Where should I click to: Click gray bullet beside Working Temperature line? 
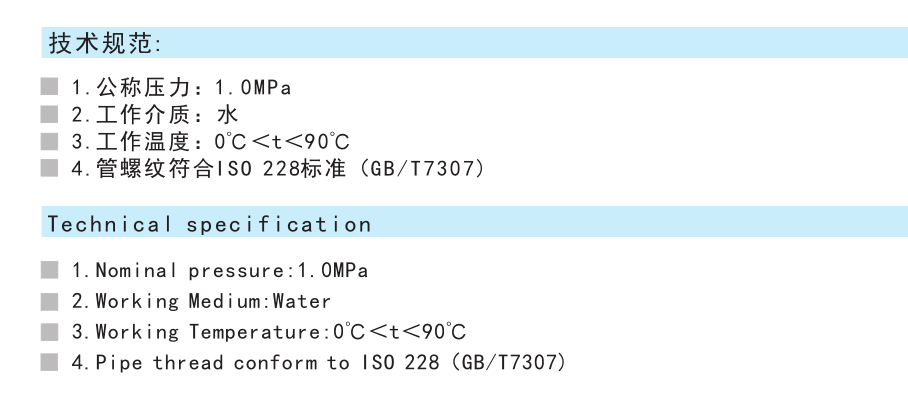click(x=49, y=332)
